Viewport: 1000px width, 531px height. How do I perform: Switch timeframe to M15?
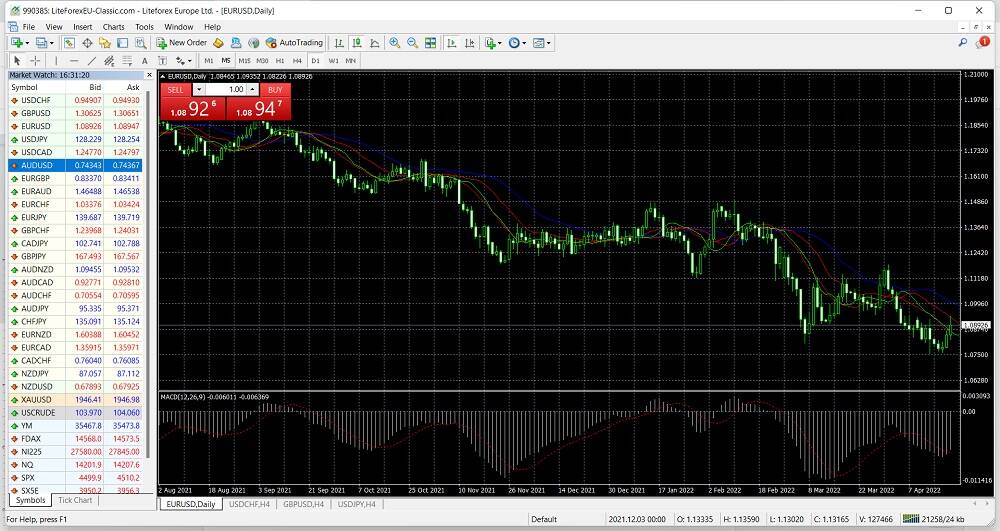pos(244,61)
